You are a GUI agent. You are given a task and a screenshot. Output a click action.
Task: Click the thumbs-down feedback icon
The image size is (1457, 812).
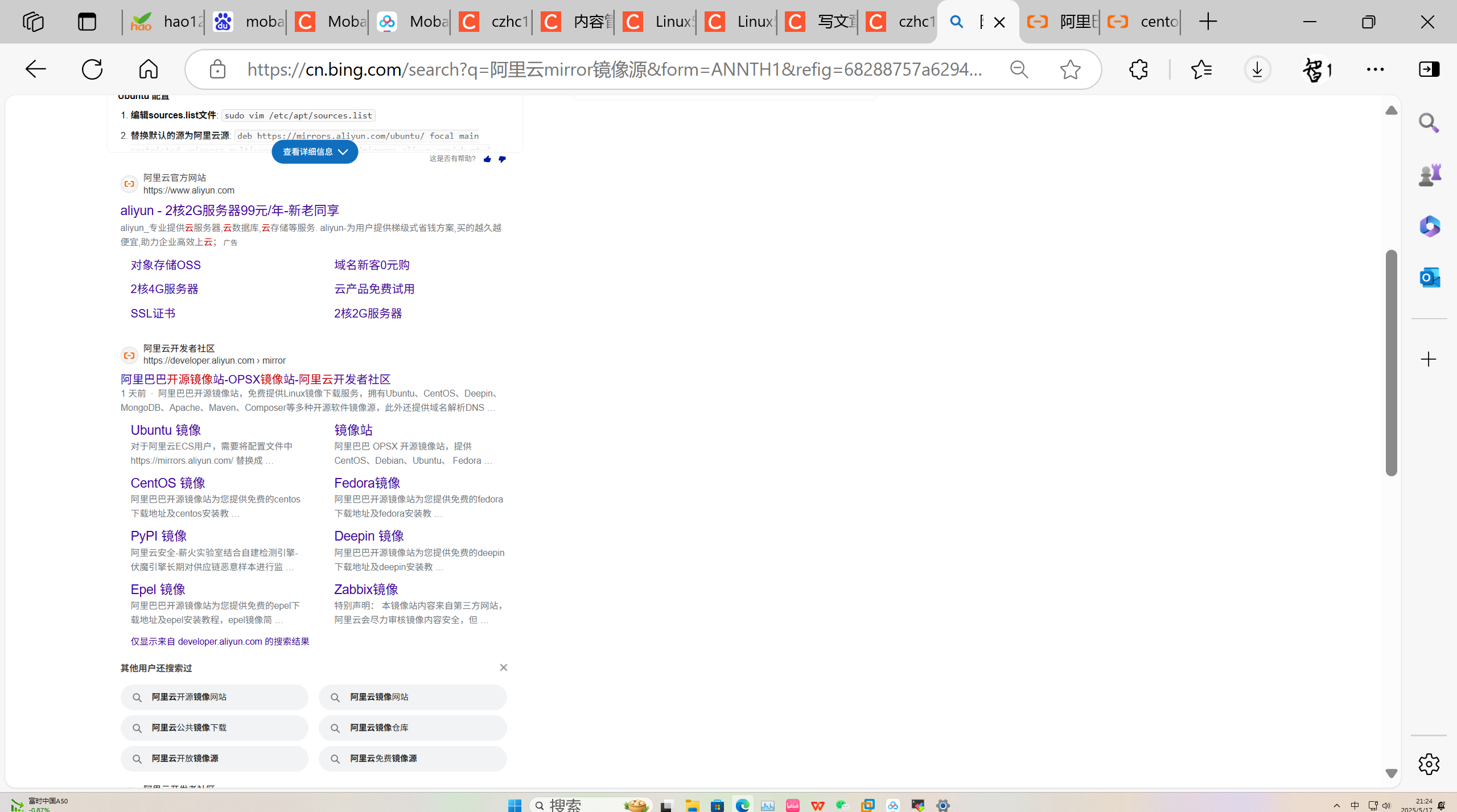502,159
